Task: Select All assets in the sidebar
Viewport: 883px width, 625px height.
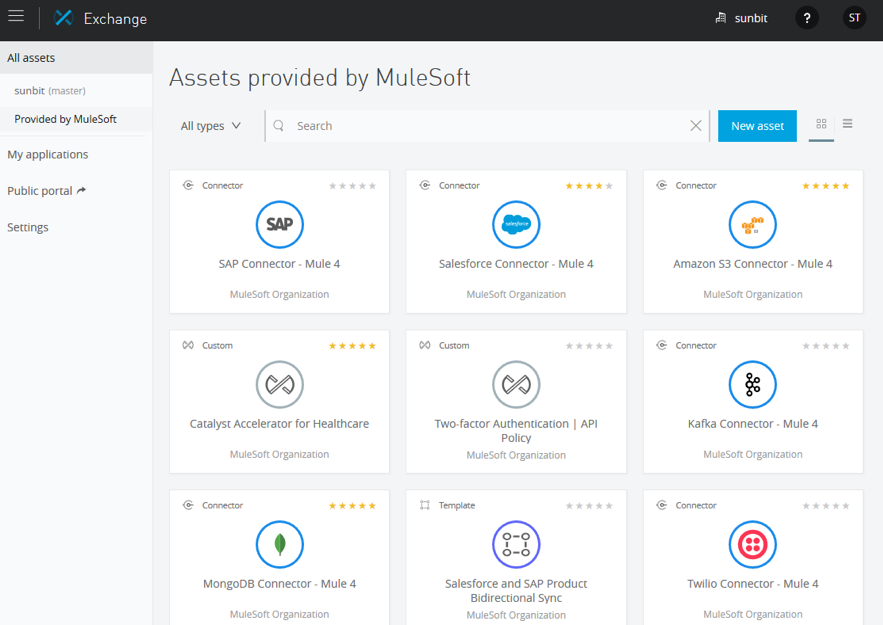Action: (76, 57)
